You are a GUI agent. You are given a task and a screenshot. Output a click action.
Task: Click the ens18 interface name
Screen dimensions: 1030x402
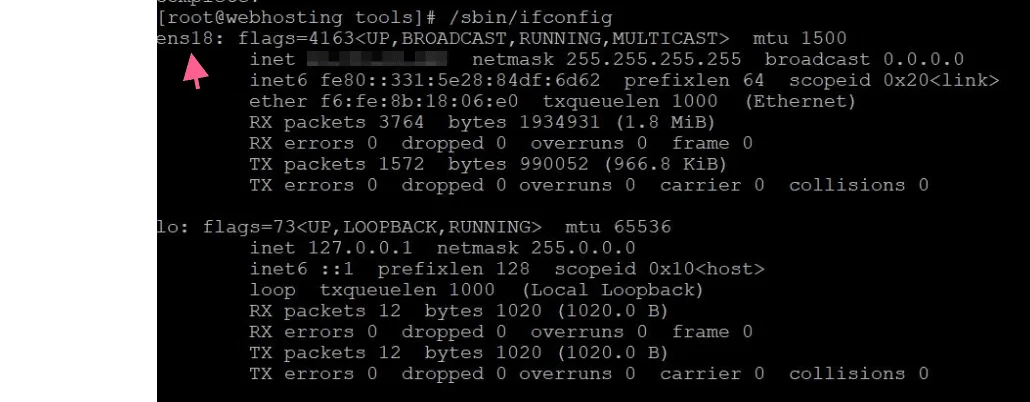(185, 39)
